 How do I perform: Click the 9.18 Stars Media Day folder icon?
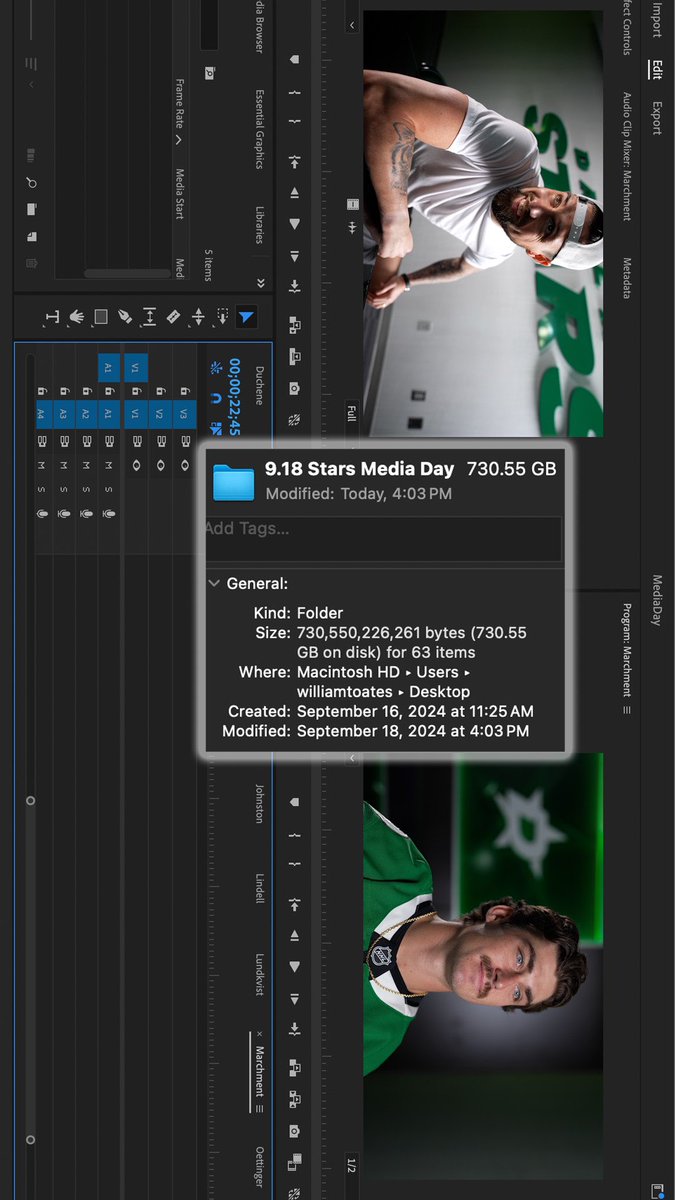234,483
